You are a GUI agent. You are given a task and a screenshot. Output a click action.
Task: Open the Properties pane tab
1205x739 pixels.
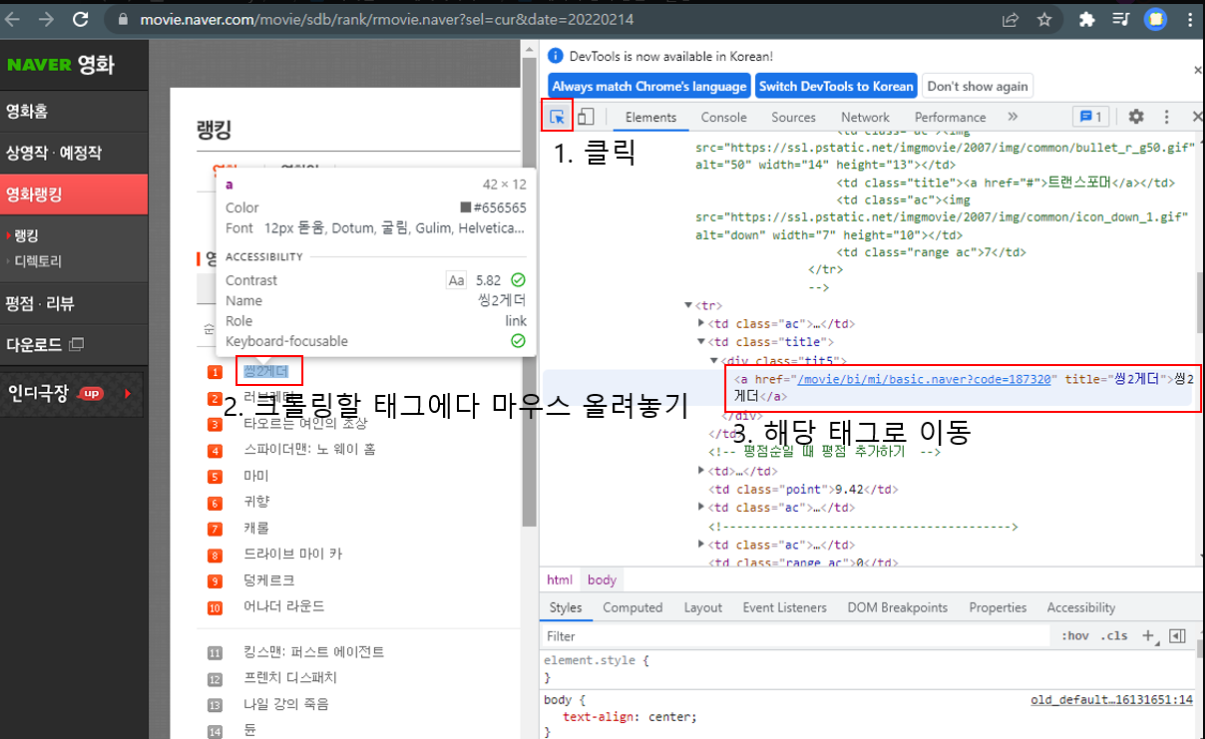[x=998, y=607]
